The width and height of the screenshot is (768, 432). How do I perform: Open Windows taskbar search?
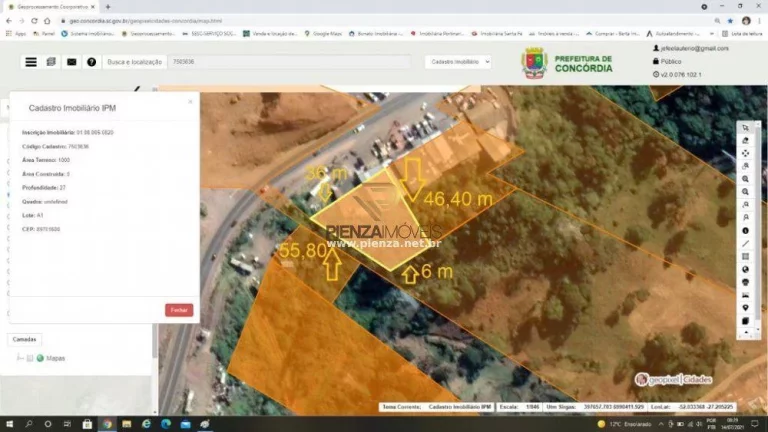point(28,424)
